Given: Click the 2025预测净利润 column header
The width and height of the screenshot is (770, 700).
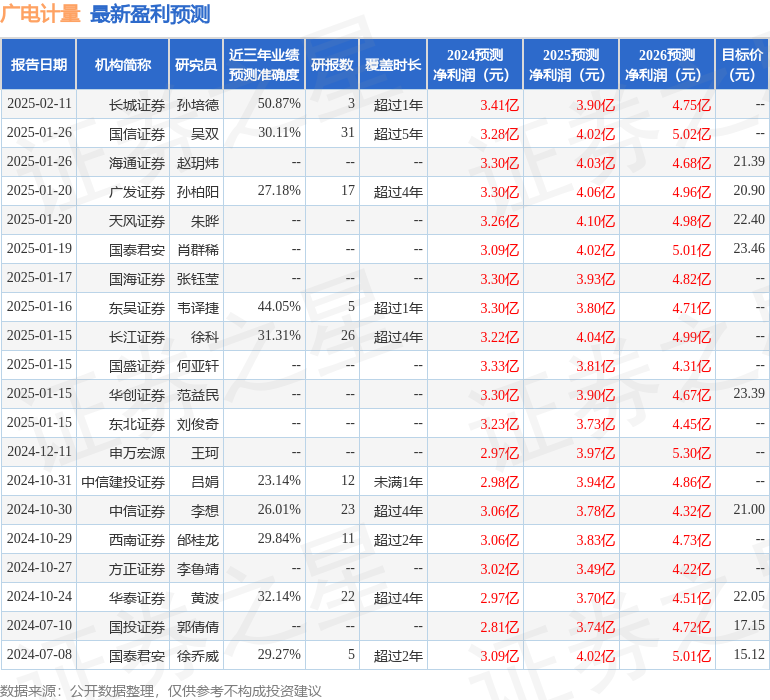Looking at the screenshot, I should point(571,64).
